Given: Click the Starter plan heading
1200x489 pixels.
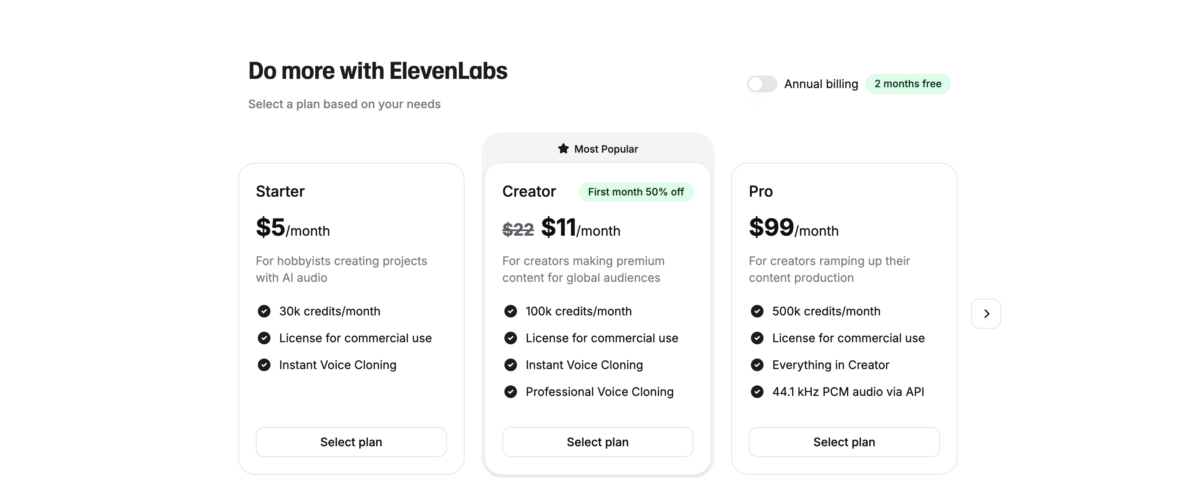Looking at the screenshot, I should coord(280,191).
